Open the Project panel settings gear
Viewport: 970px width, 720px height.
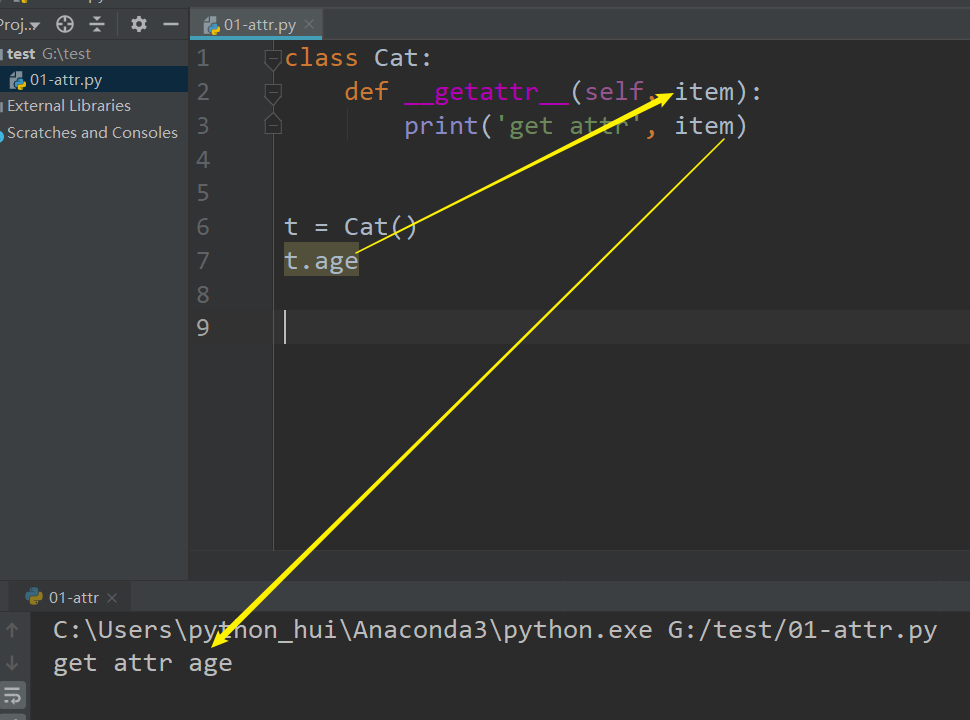tap(139, 24)
